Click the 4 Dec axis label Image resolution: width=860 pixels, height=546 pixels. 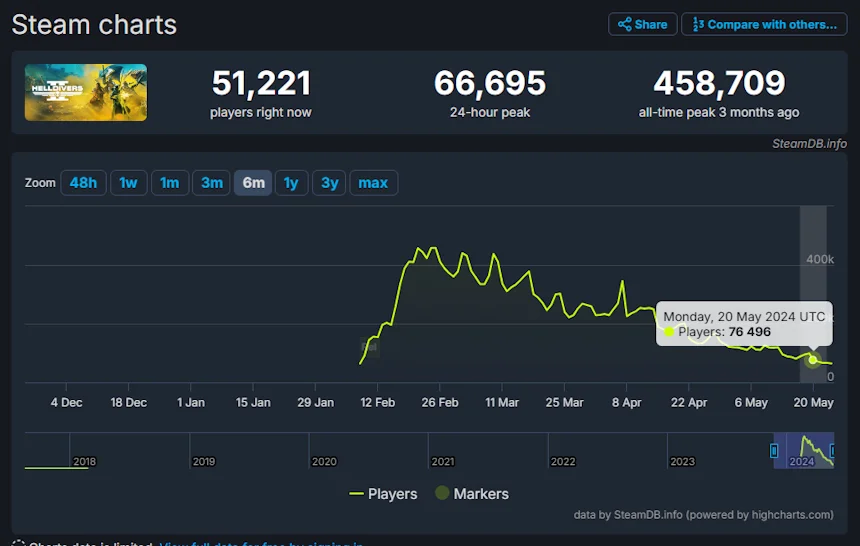(66, 403)
